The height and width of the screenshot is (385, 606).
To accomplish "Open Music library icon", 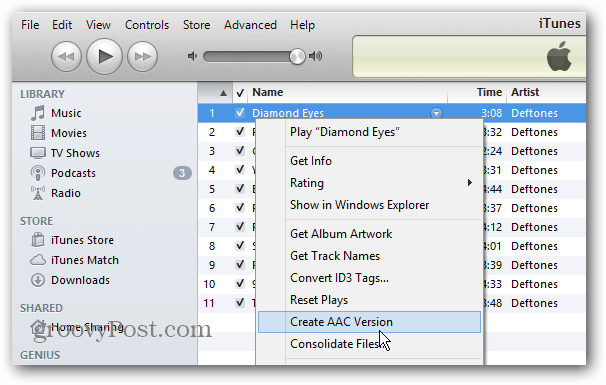I will (x=38, y=113).
